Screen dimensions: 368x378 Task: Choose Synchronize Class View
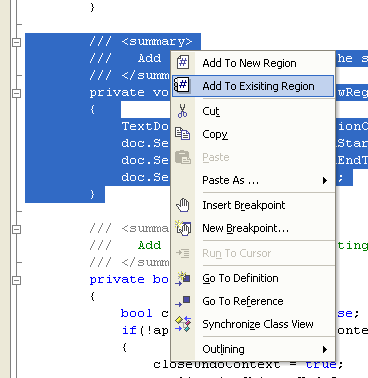coord(253,324)
